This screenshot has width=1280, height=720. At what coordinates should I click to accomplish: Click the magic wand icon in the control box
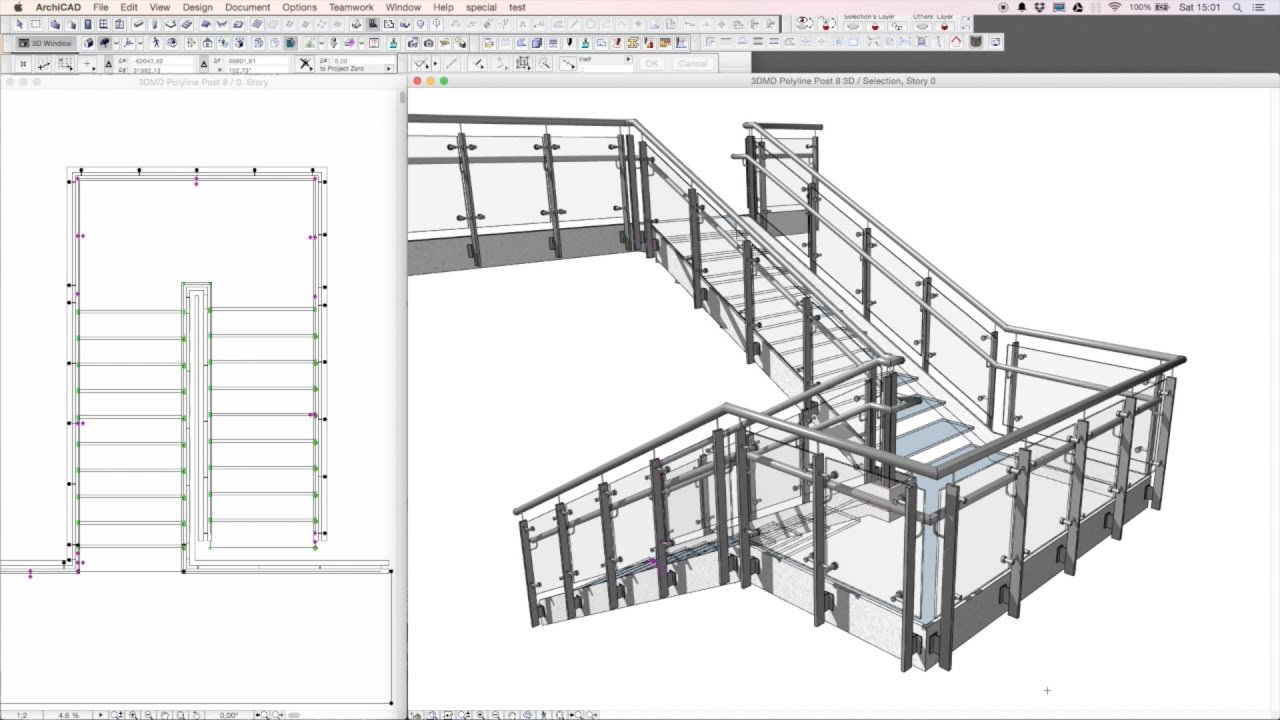pos(544,63)
